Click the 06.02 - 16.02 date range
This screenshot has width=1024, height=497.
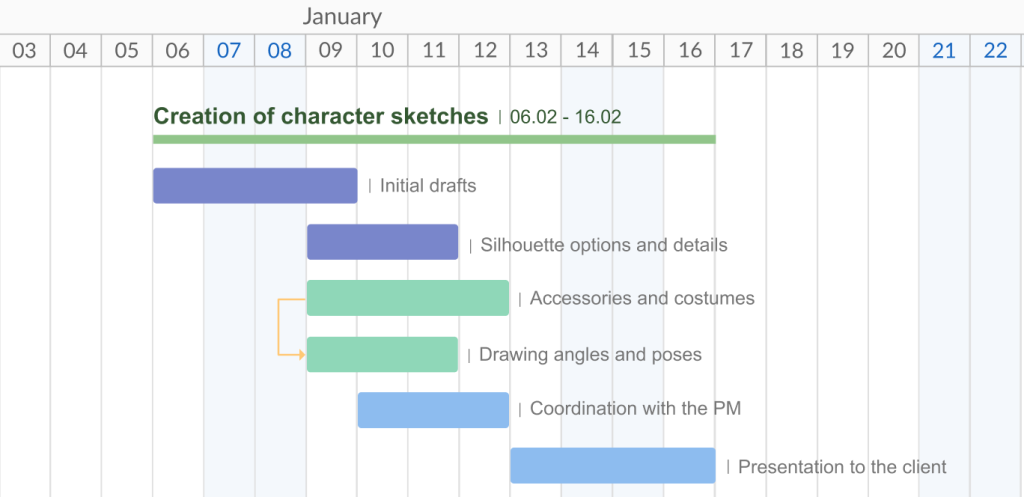pos(565,117)
